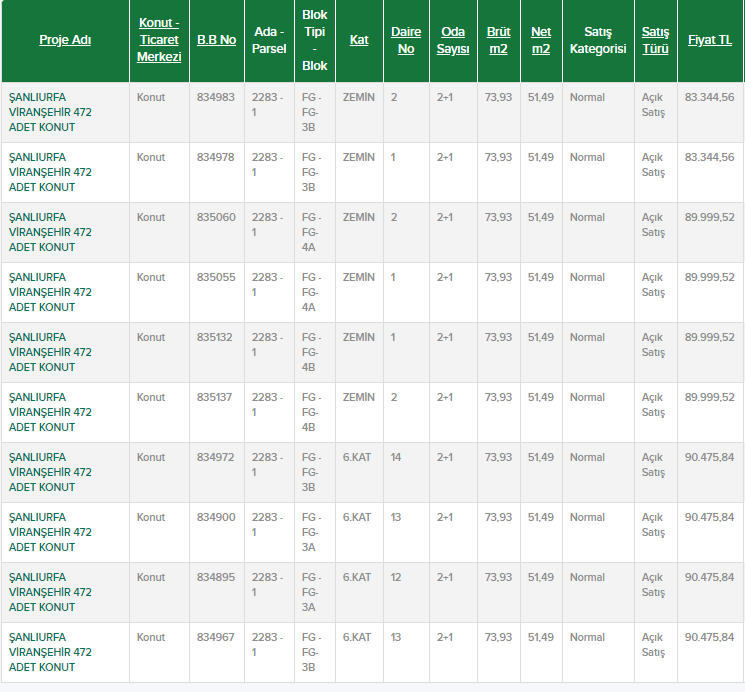Sort table by B.B No header
745x692 pixels.
tap(217, 40)
